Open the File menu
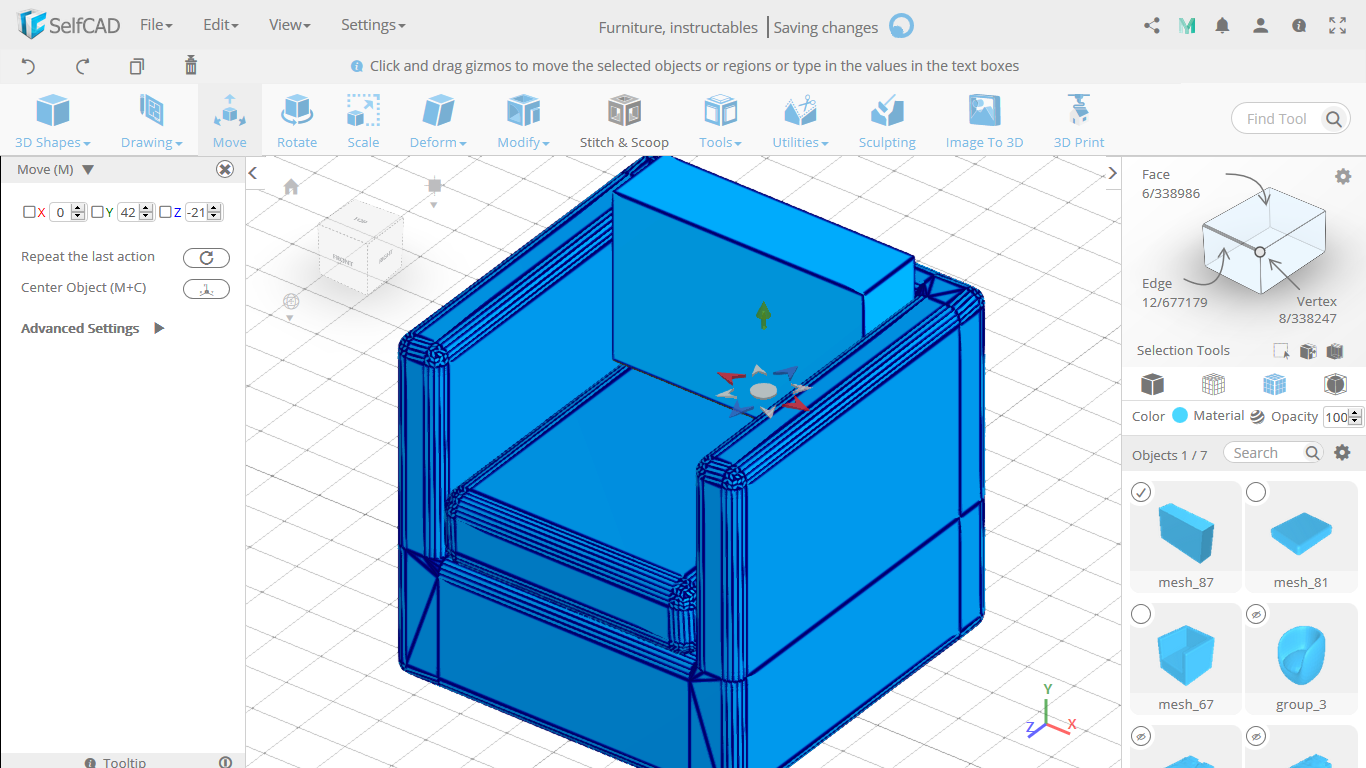Image resolution: width=1366 pixels, height=768 pixels. (156, 25)
